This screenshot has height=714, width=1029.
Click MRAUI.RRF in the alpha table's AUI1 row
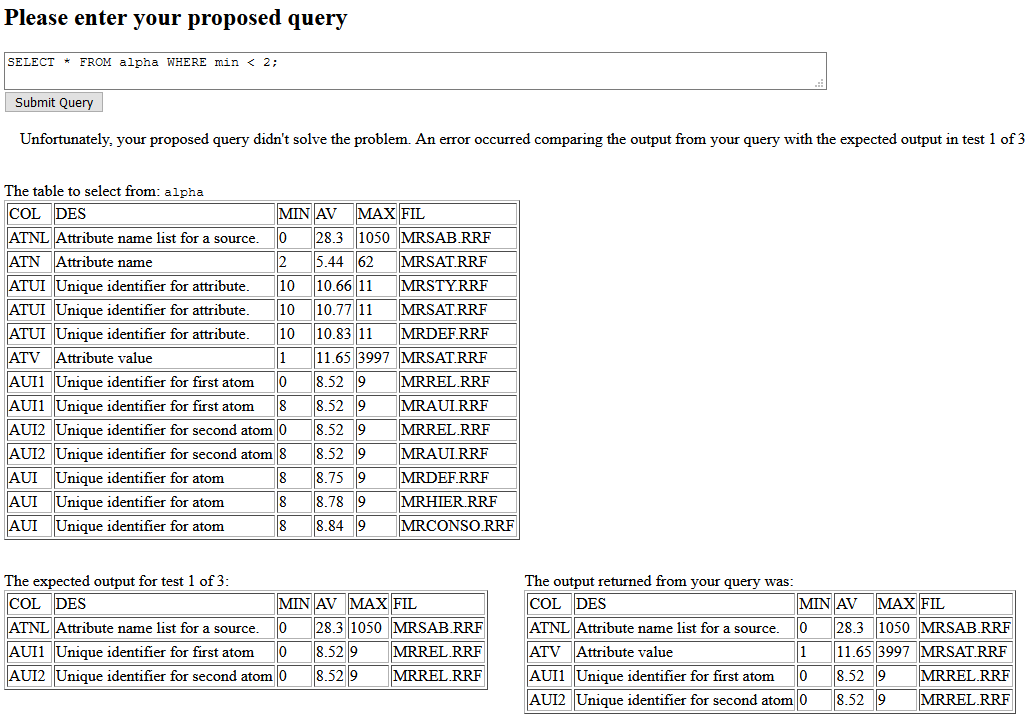(457, 406)
